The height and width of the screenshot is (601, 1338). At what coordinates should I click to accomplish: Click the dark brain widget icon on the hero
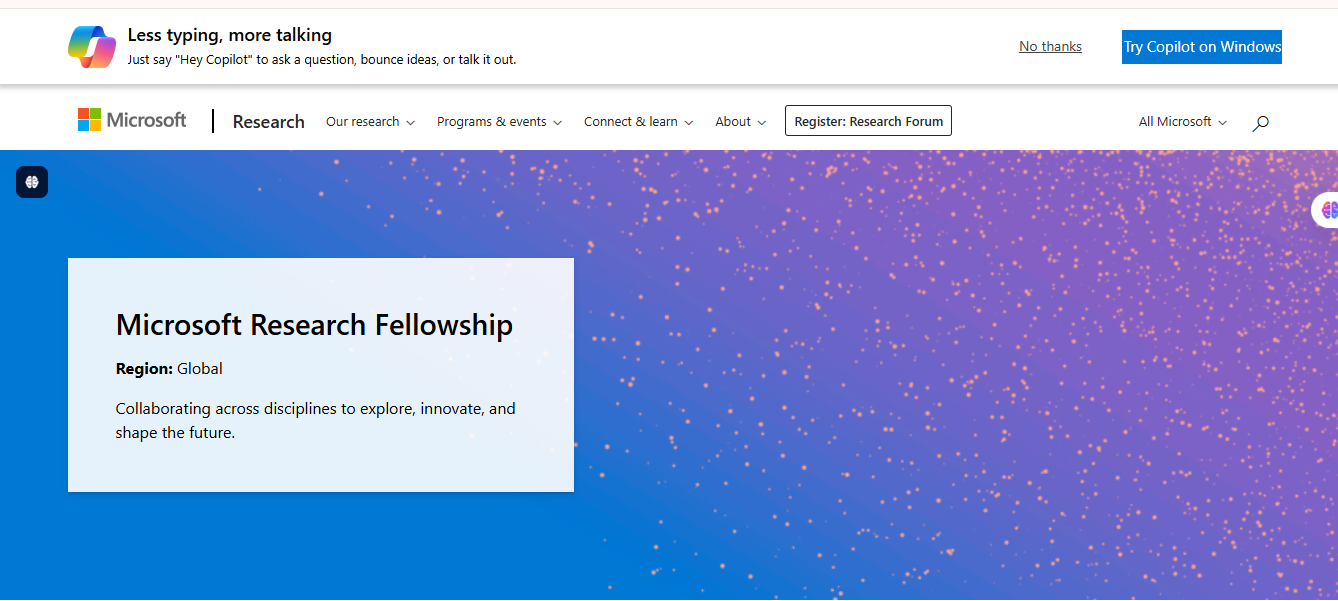click(x=31, y=181)
